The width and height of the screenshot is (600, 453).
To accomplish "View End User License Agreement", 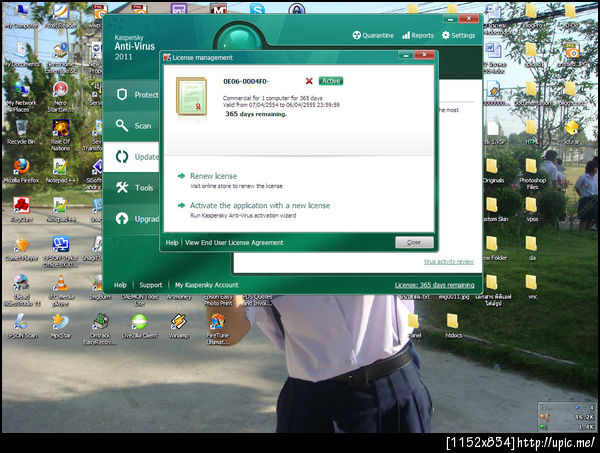I will point(234,243).
